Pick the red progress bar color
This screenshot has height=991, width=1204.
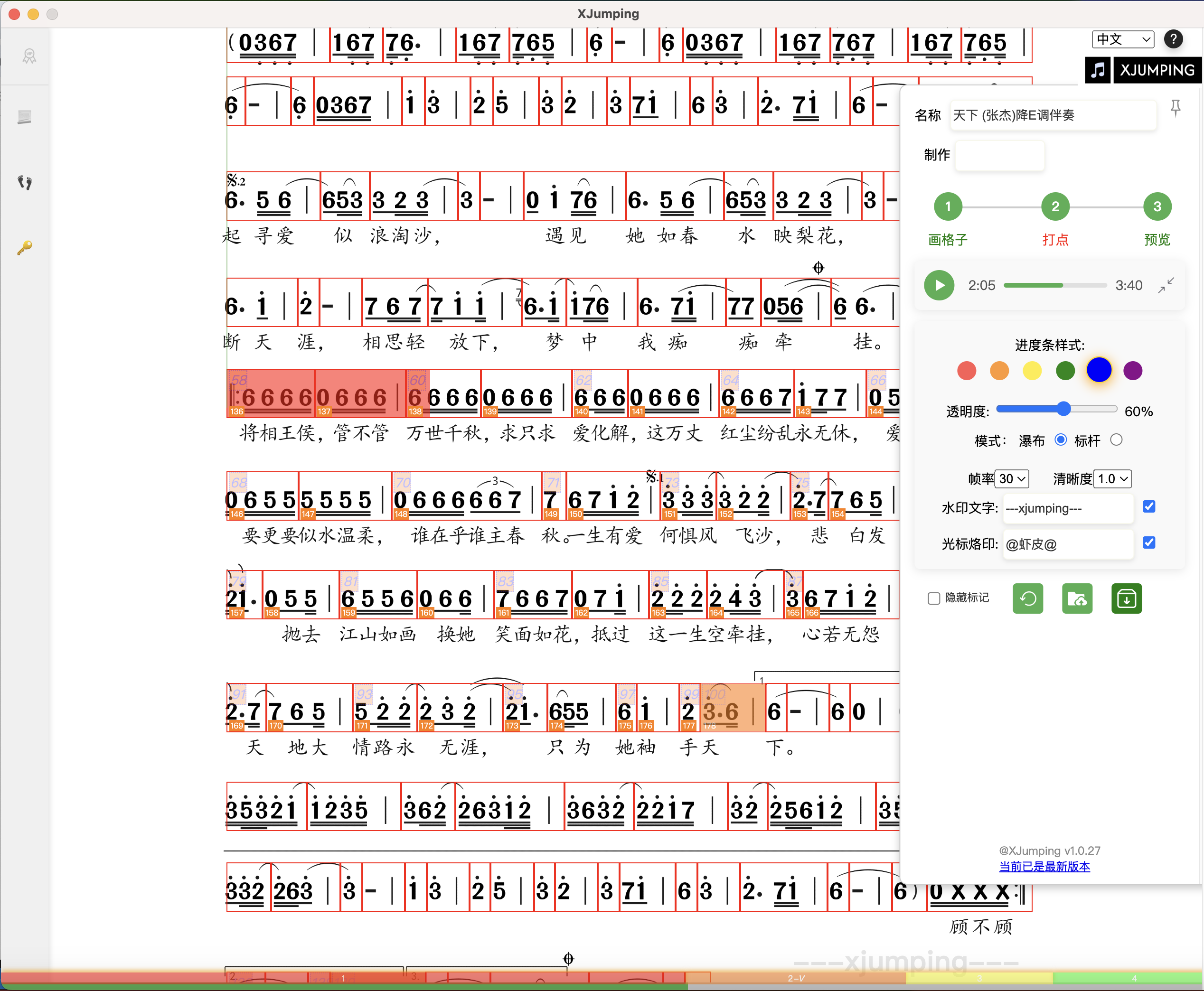(x=967, y=371)
